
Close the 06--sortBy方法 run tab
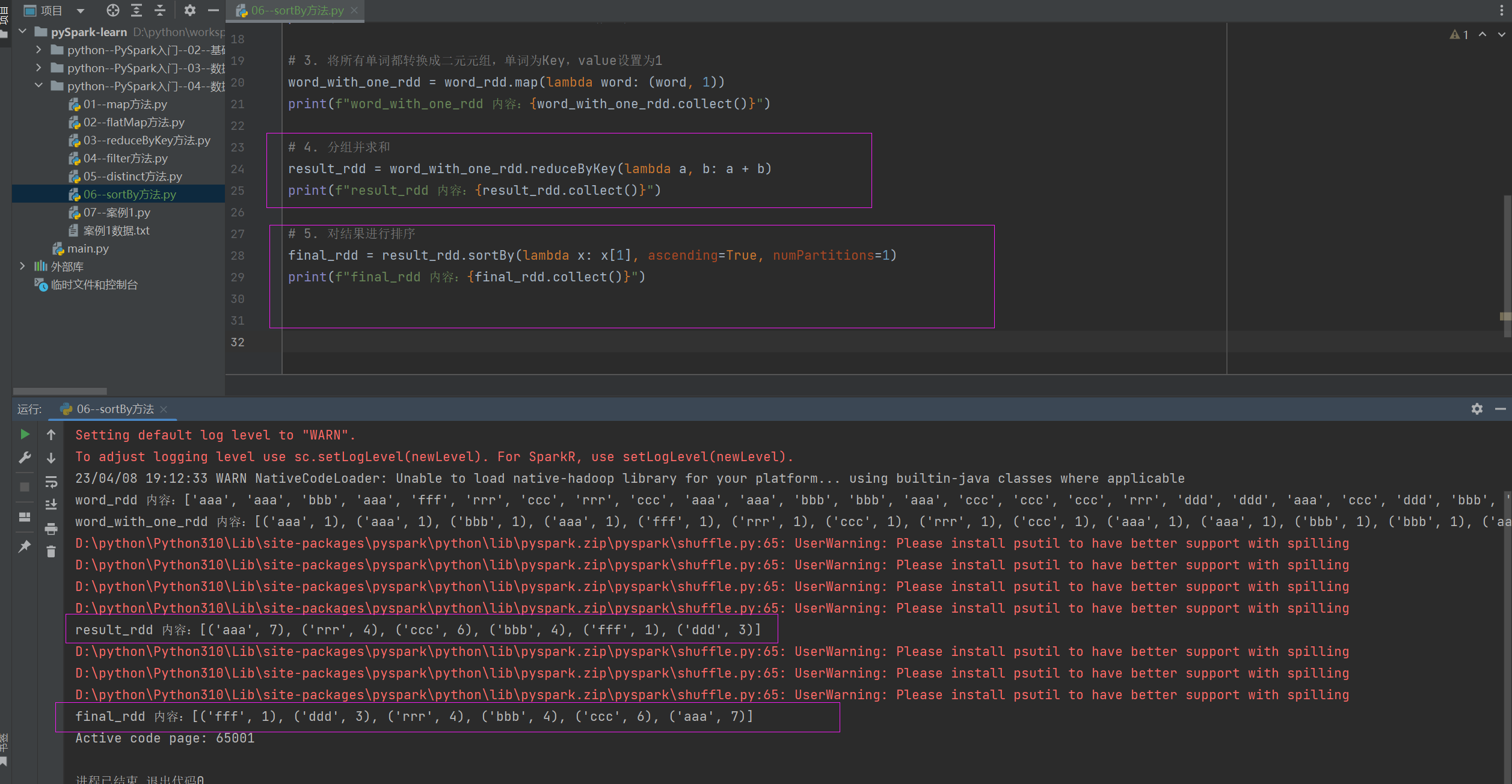[x=164, y=409]
